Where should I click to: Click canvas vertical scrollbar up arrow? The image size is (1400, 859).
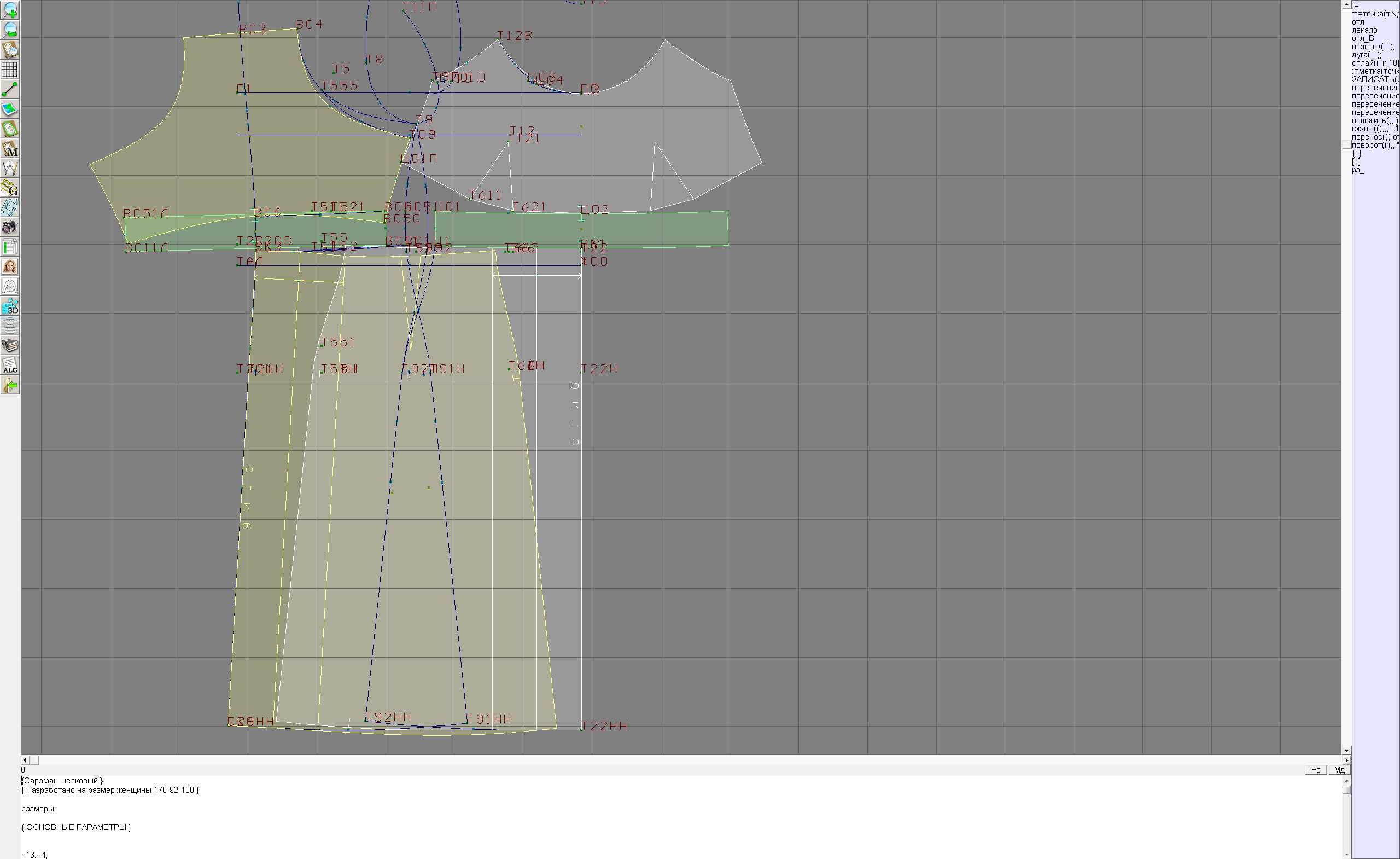click(1346, 4)
